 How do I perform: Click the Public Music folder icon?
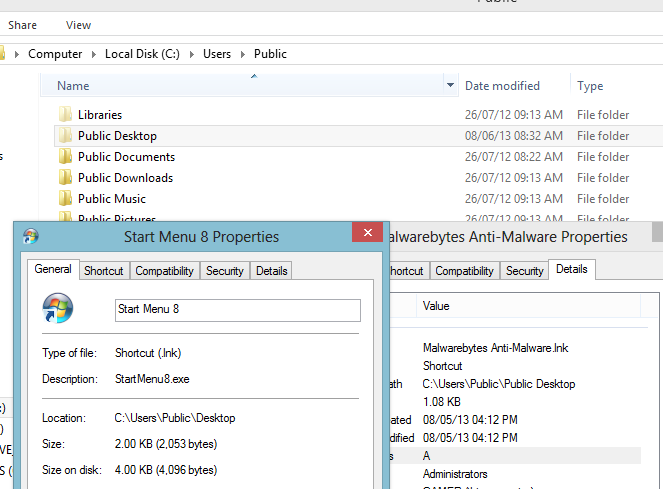66,199
